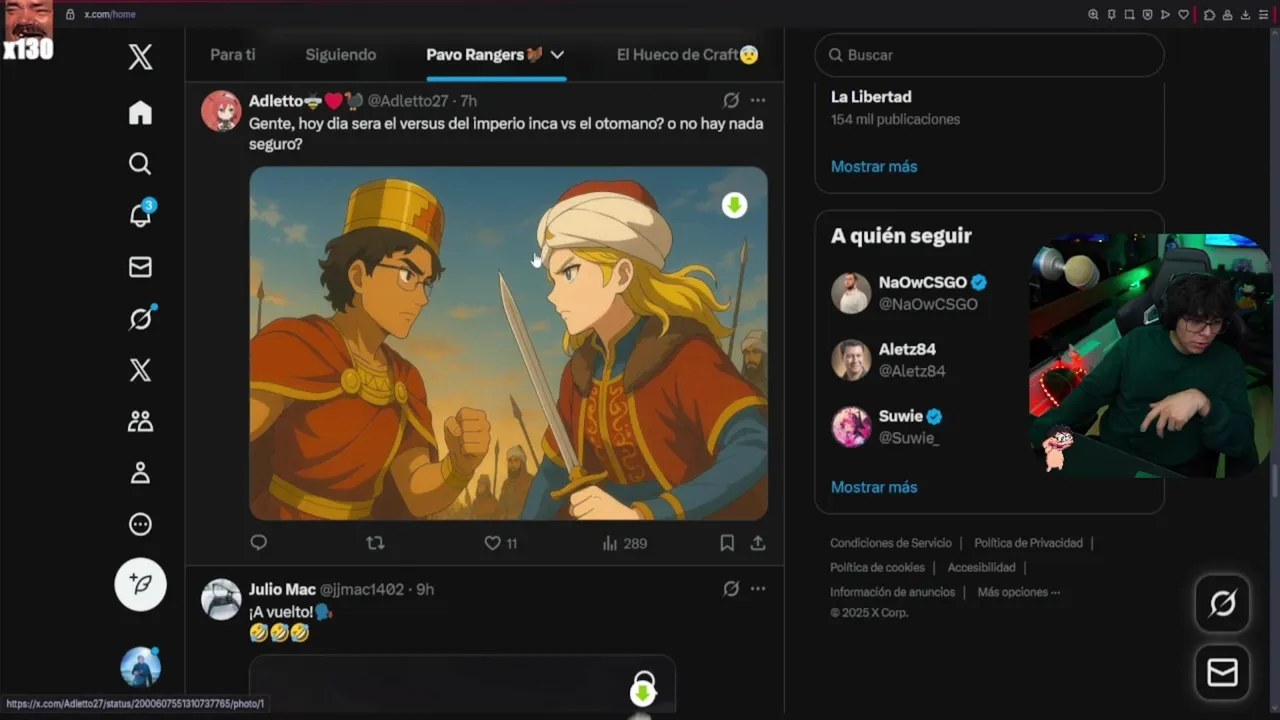Screen dimensions: 1280x720
Task: Open the three-dot menu on Adletto's post
Action: (x=758, y=100)
